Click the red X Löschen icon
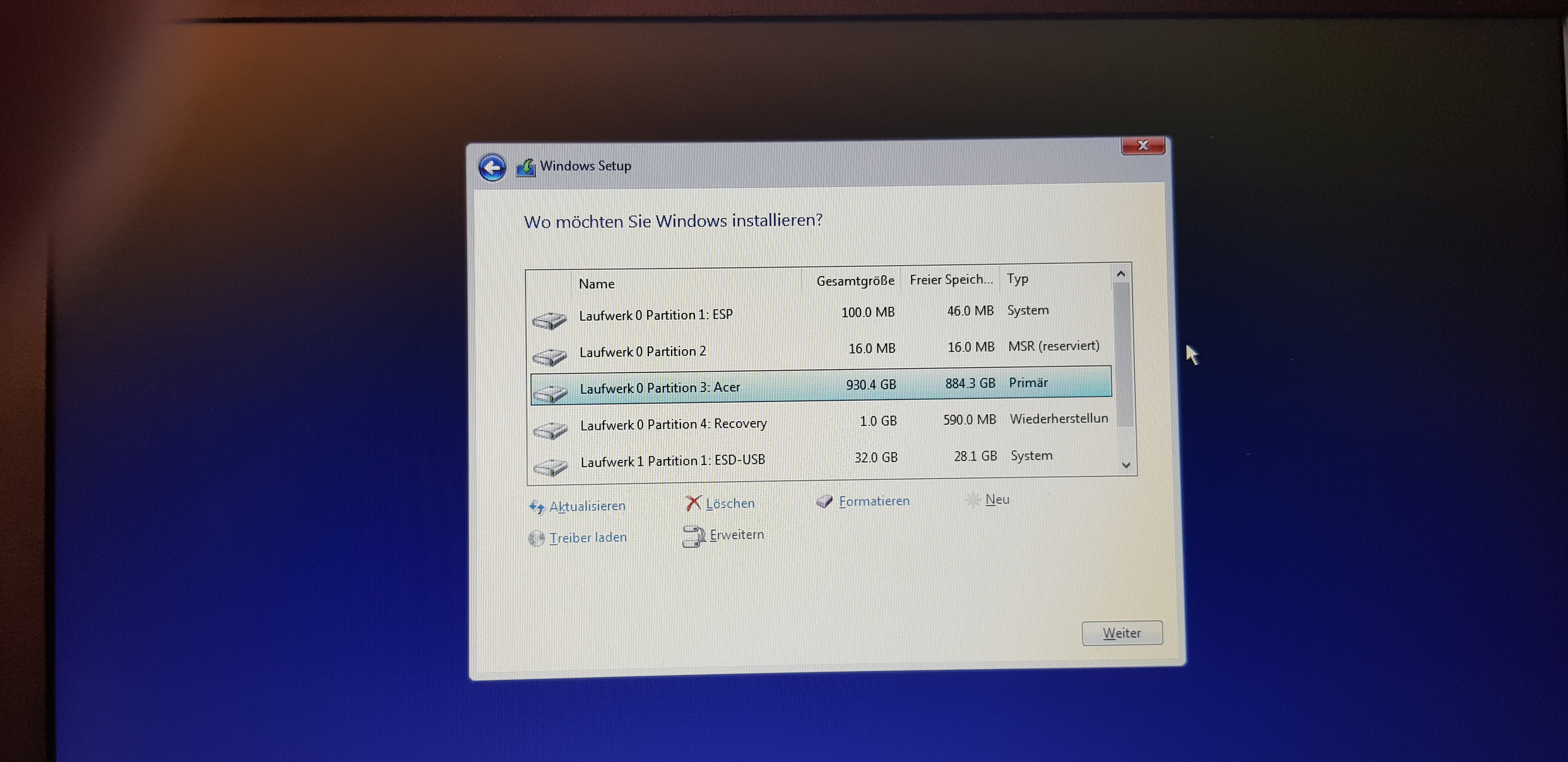Image resolution: width=1568 pixels, height=762 pixels. tap(693, 503)
